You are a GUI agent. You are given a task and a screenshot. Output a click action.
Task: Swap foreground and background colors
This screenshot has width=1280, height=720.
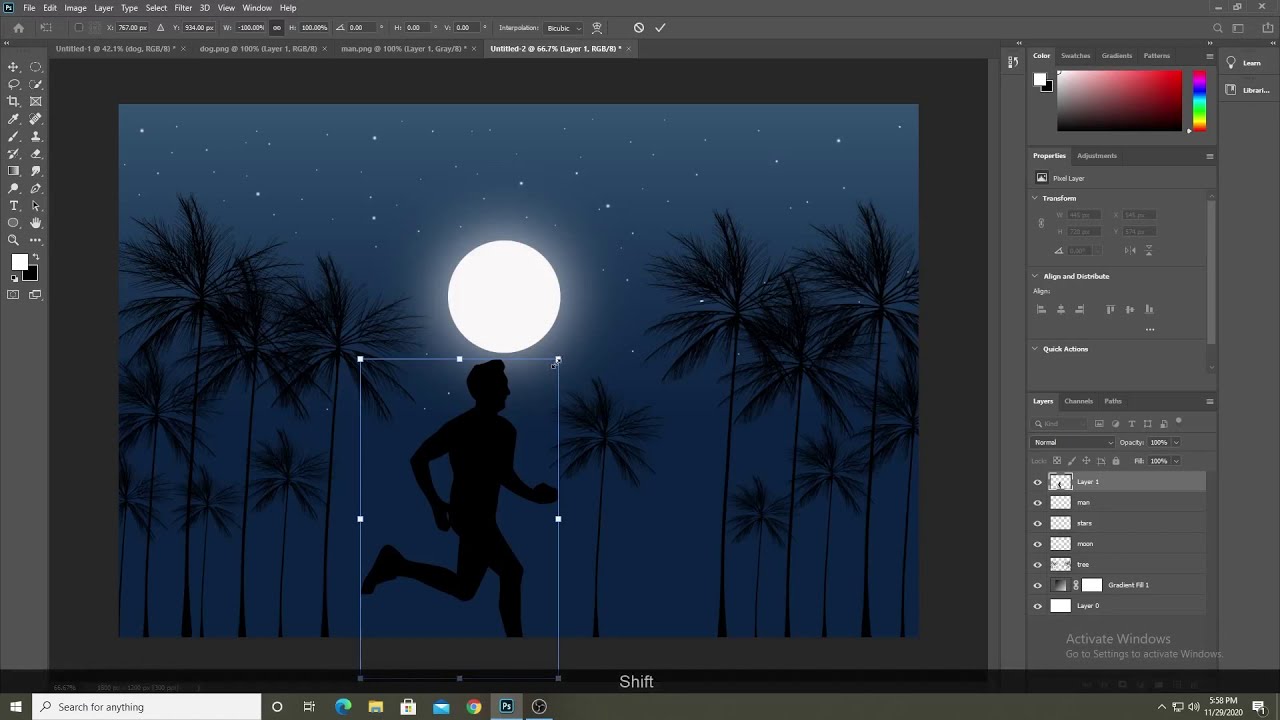(35, 258)
